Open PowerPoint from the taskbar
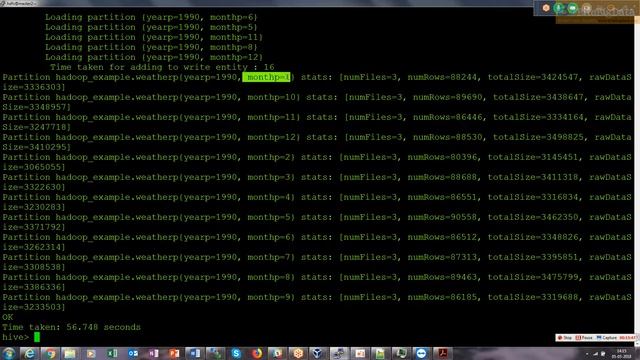The height and width of the screenshot is (360, 640). 174,353
